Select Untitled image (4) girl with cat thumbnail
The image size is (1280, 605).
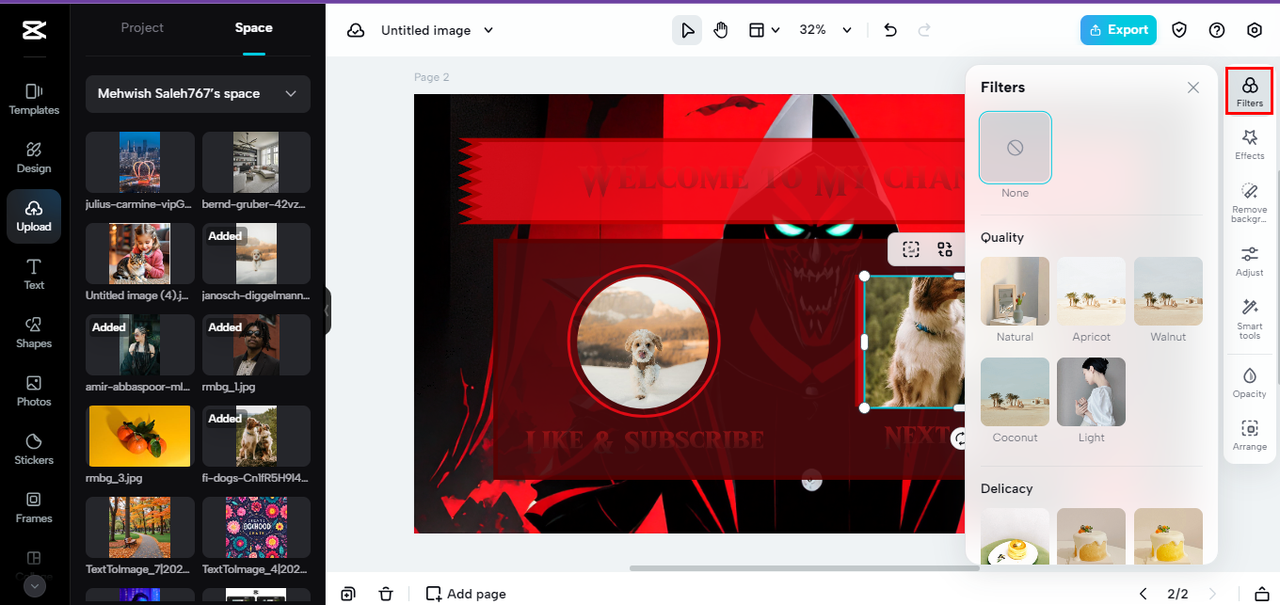point(140,254)
